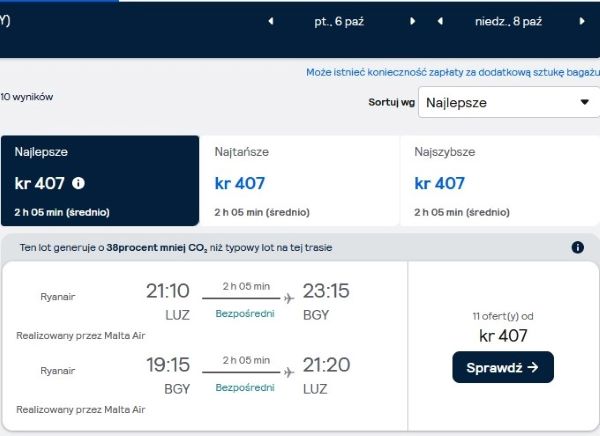Viewport: 600px width, 436px height.
Task: Click the sort dropdown arrow
Action: (x=584, y=102)
